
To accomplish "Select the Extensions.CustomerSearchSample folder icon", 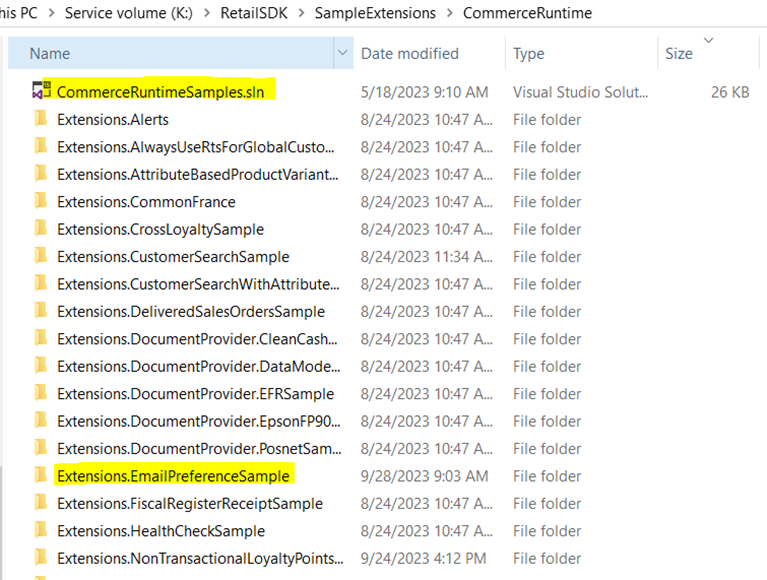I will pos(41,255).
